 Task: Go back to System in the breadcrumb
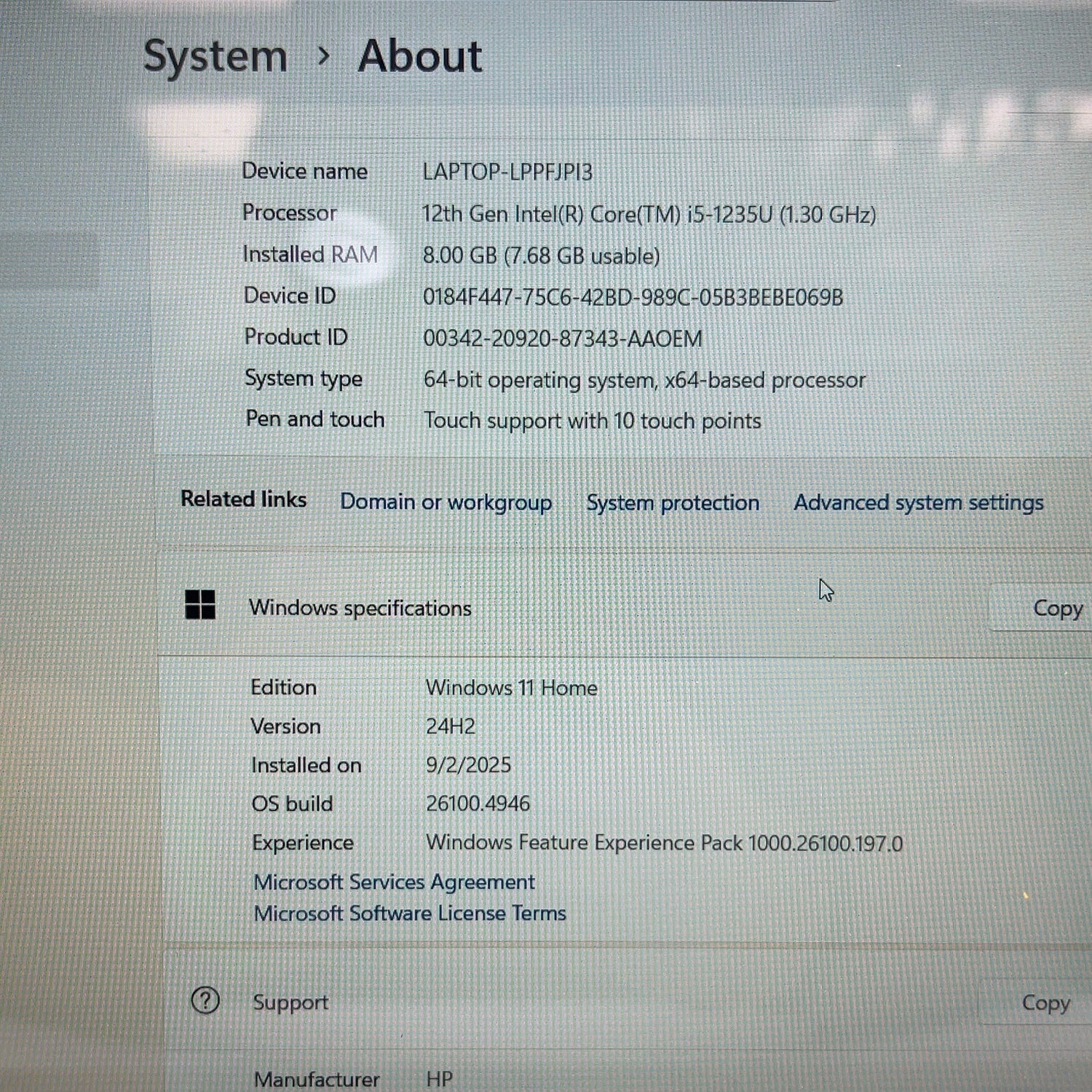click(215, 56)
